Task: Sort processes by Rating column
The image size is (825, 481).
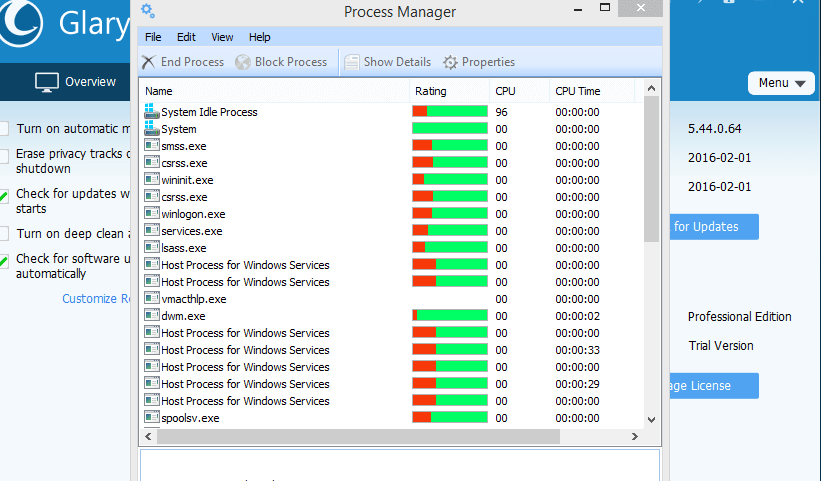Action: pyautogui.click(x=449, y=91)
